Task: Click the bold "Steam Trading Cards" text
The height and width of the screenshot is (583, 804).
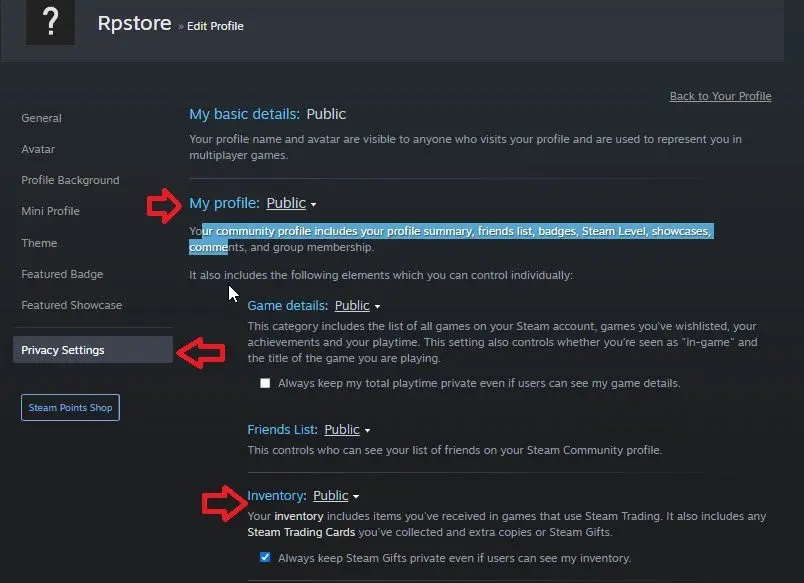Action: click(301, 532)
